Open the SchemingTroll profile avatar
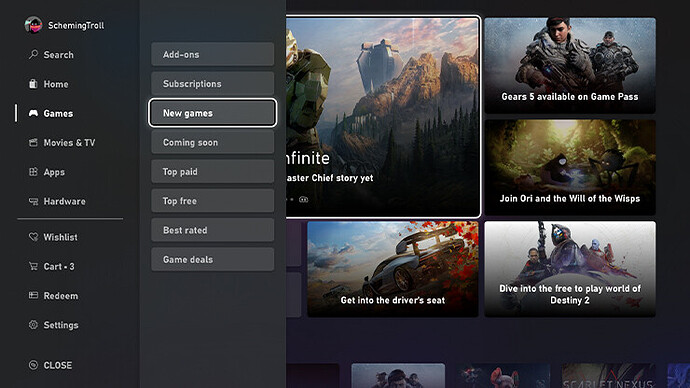Viewport: 690px width, 388px height. point(33,25)
